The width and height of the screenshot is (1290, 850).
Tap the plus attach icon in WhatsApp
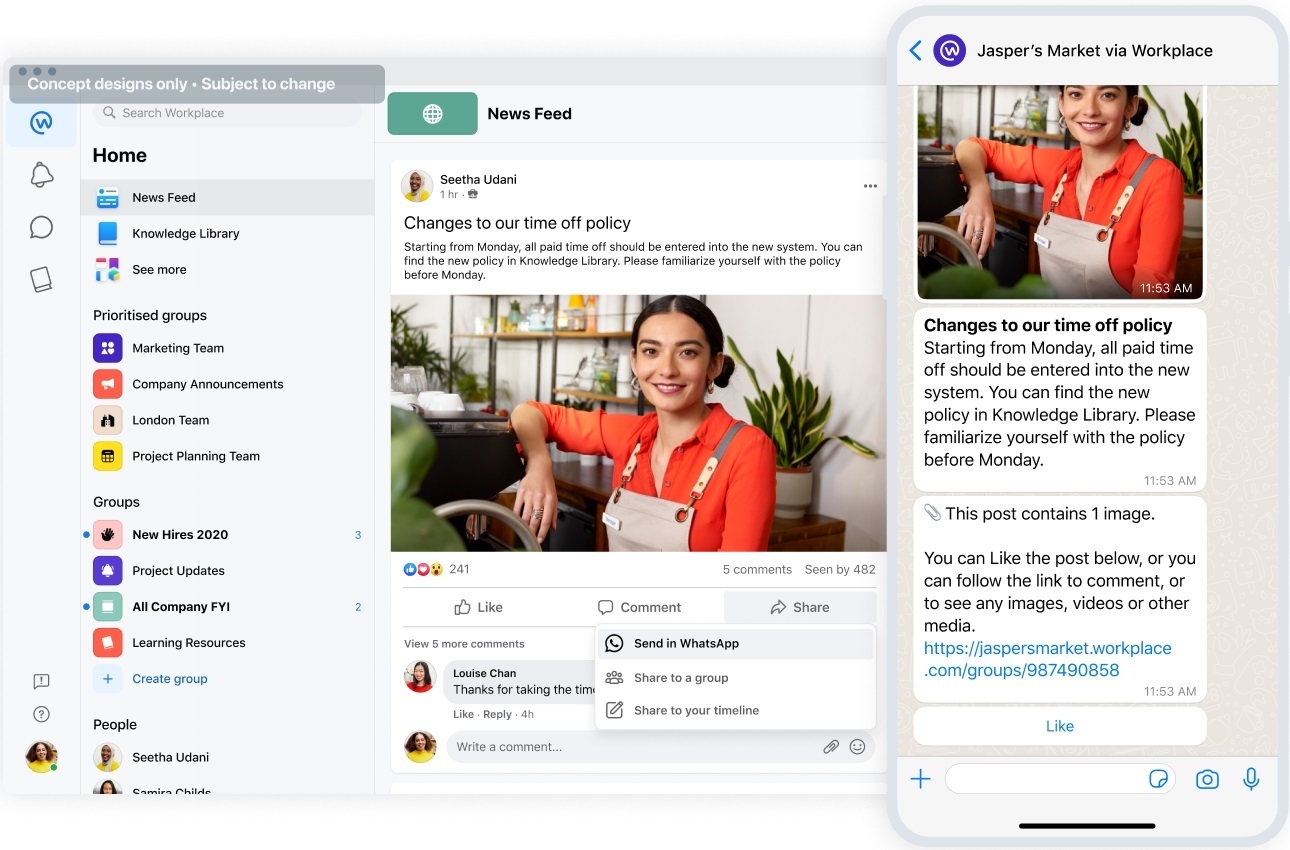(x=920, y=779)
